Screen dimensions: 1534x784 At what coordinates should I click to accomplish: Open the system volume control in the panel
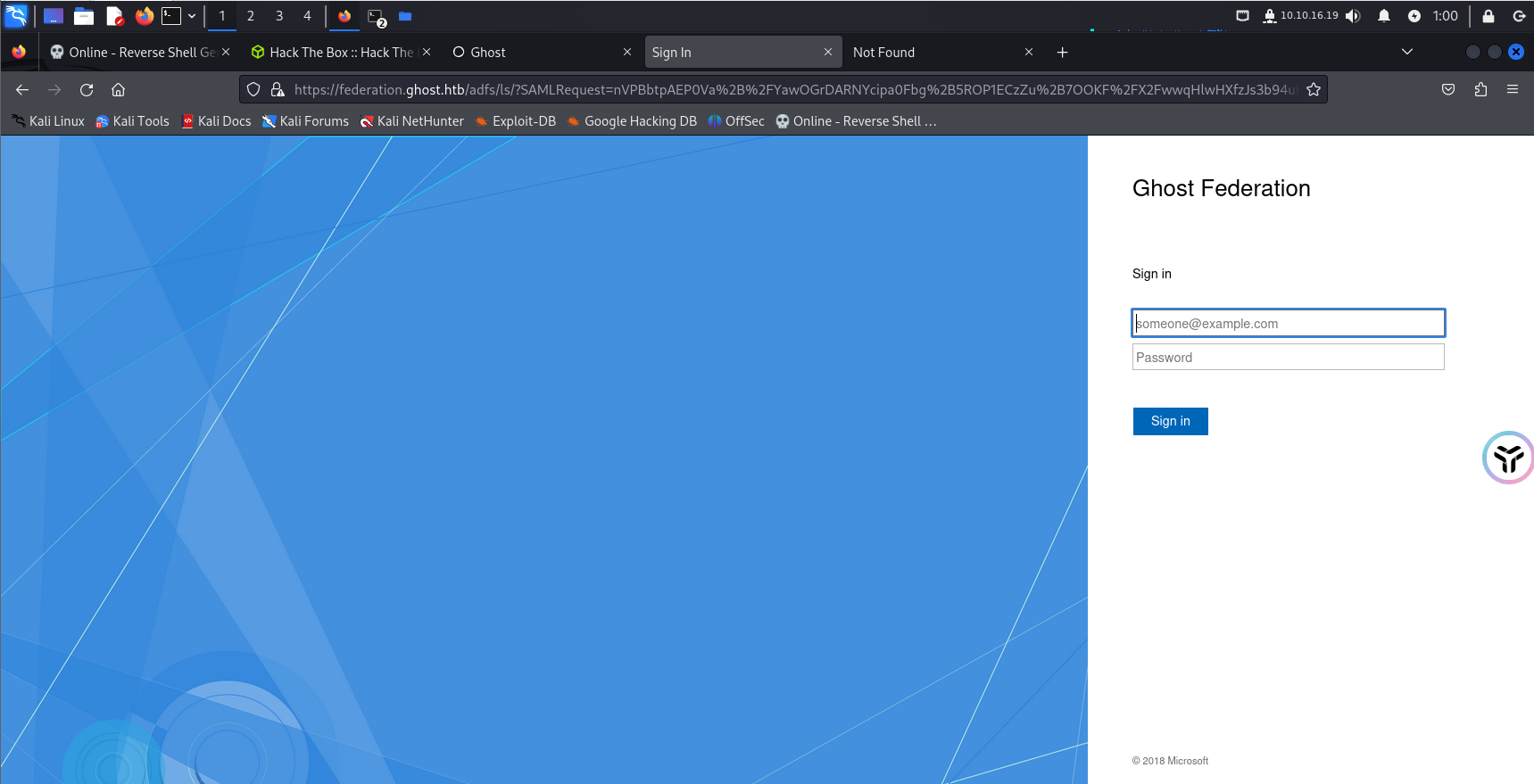1353,16
